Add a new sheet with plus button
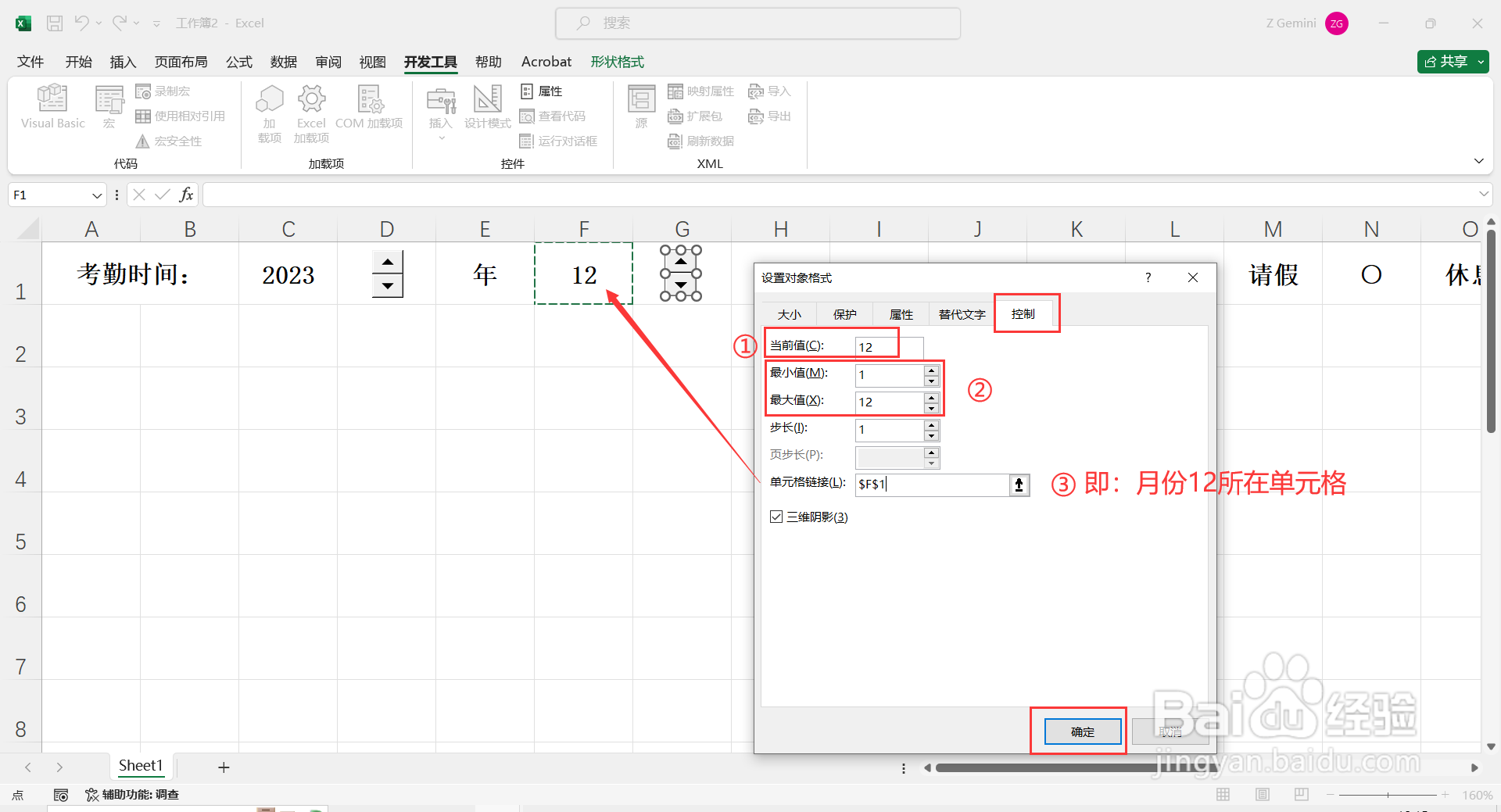The width and height of the screenshot is (1501, 812). 224,767
